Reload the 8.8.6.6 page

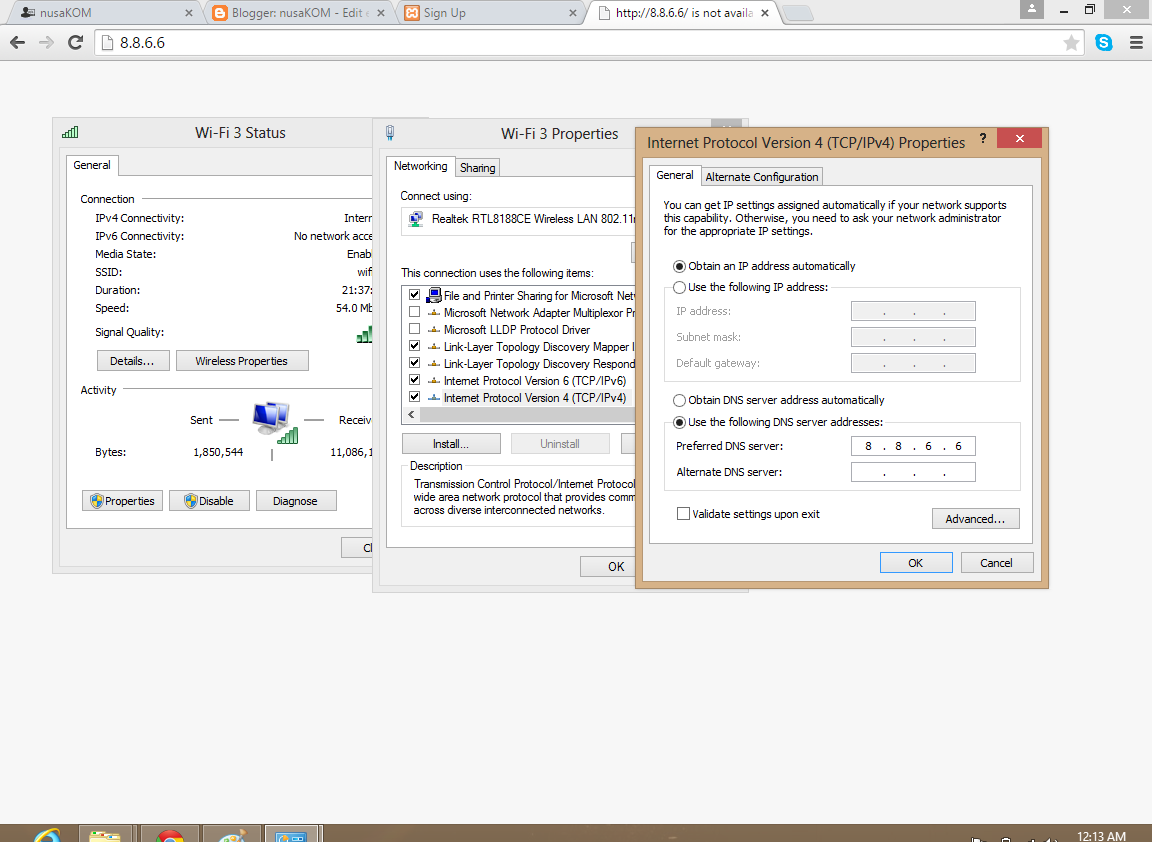pyautogui.click(x=75, y=43)
